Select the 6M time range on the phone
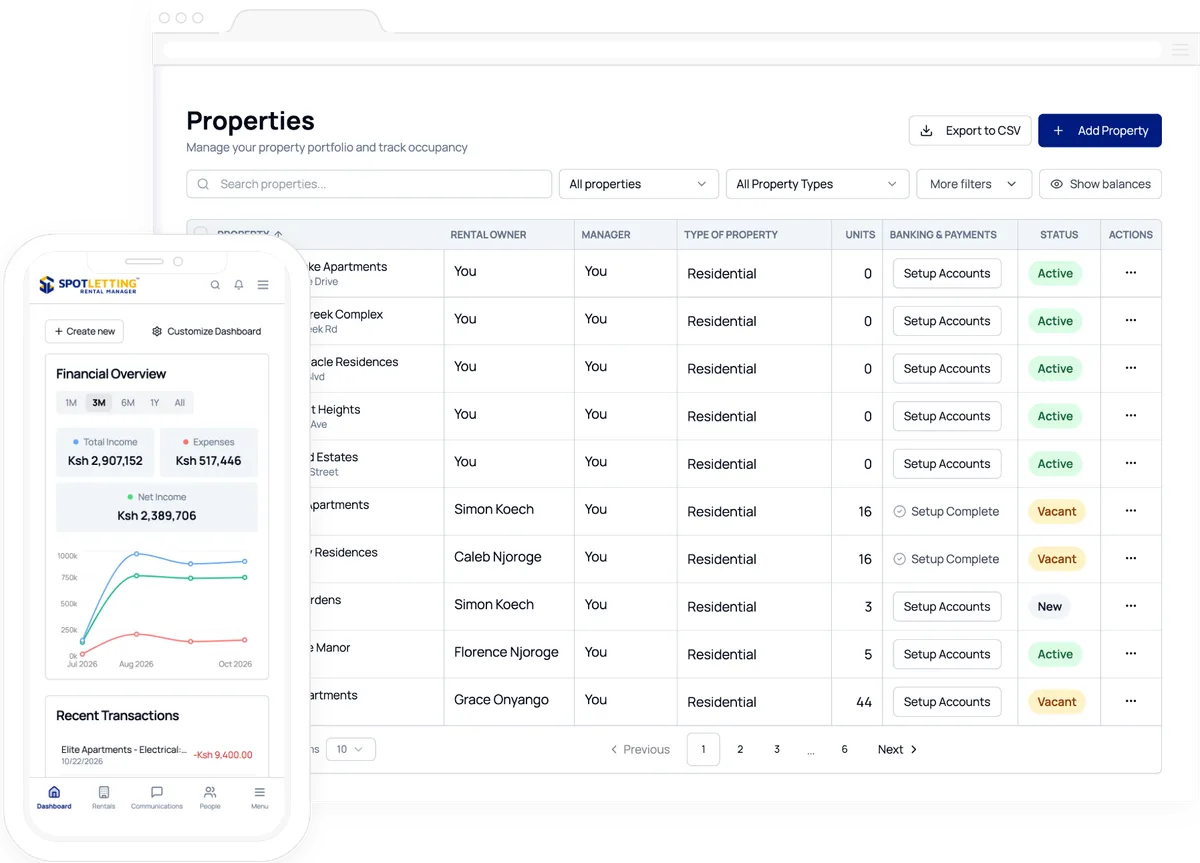The height and width of the screenshot is (863, 1200). pyautogui.click(x=128, y=403)
